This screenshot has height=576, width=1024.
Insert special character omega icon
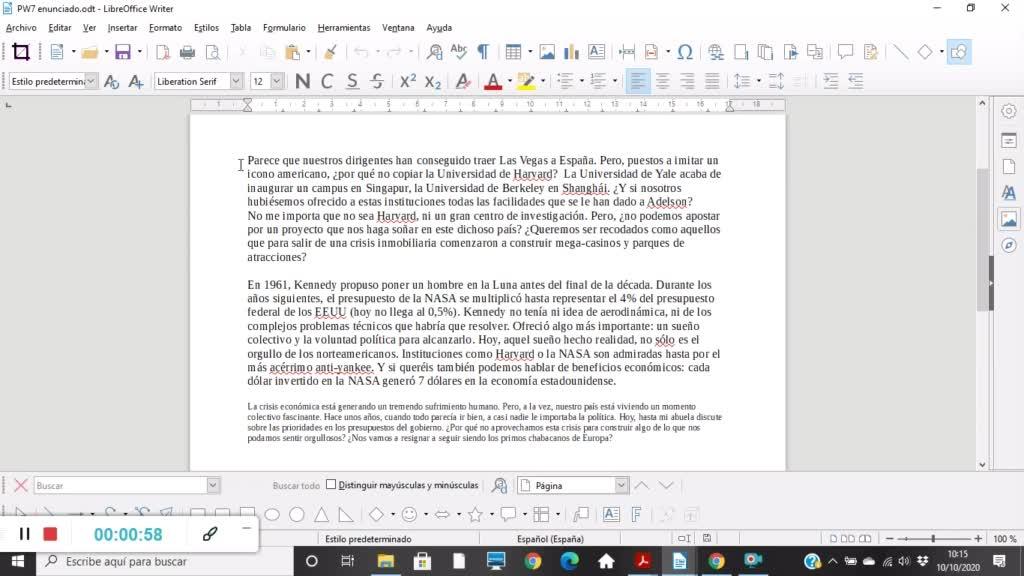click(x=684, y=52)
